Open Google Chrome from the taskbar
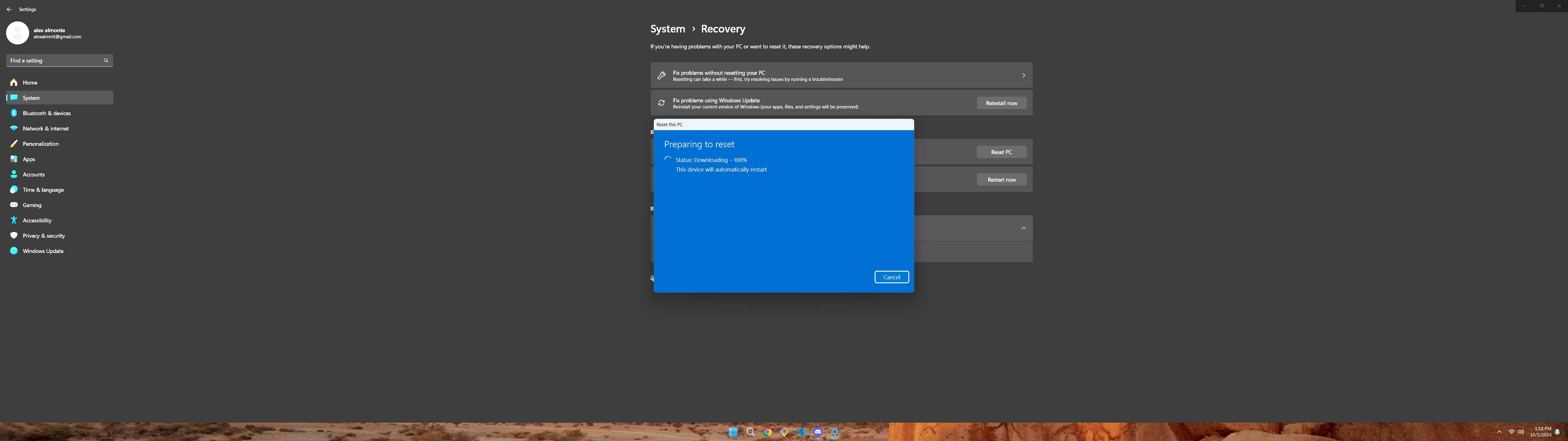Screen dimensions: 1568x441 [x=767, y=432]
